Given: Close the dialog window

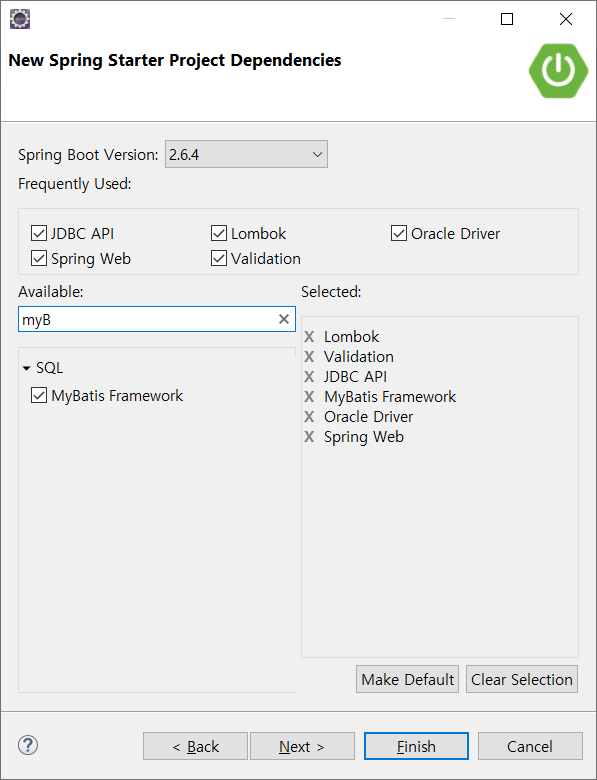Looking at the screenshot, I should pos(566,19).
